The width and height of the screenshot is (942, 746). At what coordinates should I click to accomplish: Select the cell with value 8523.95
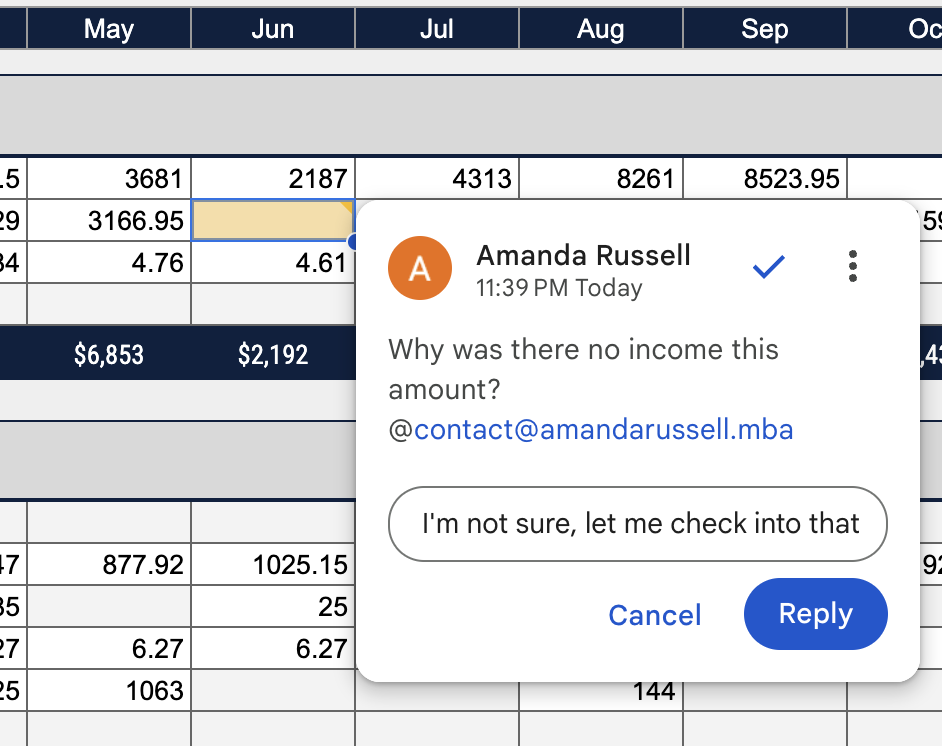[x=765, y=179]
